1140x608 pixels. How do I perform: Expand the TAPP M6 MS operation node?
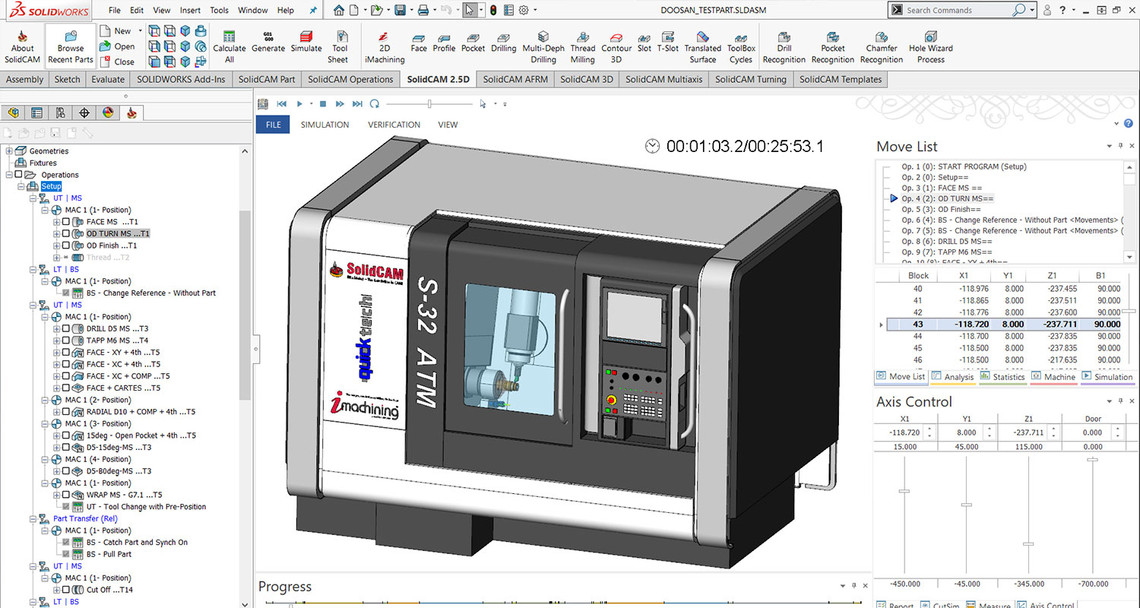pyautogui.click(x=56, y=341)
